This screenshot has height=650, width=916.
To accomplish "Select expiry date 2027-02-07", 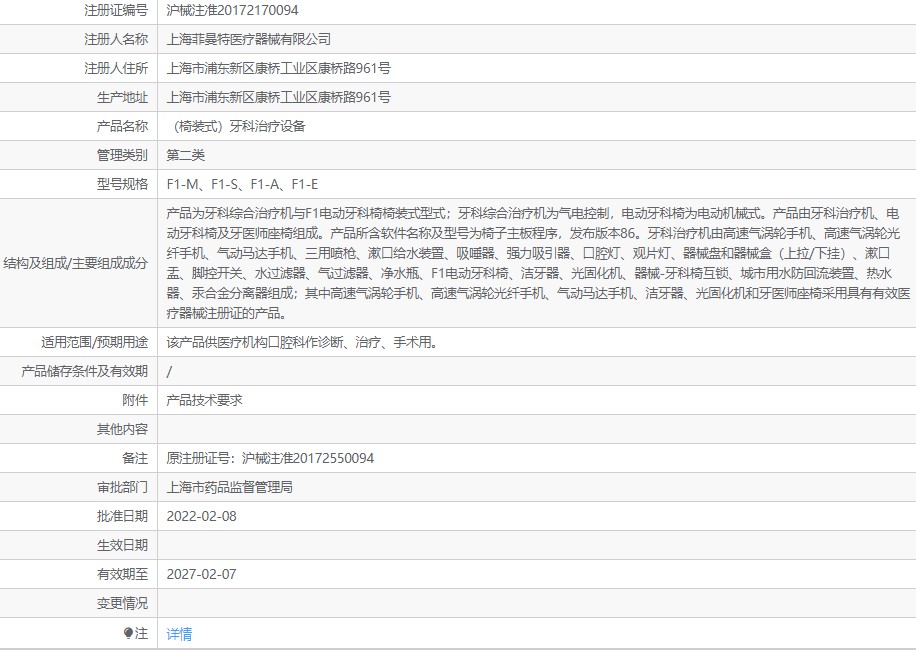I will coord(202,574).
